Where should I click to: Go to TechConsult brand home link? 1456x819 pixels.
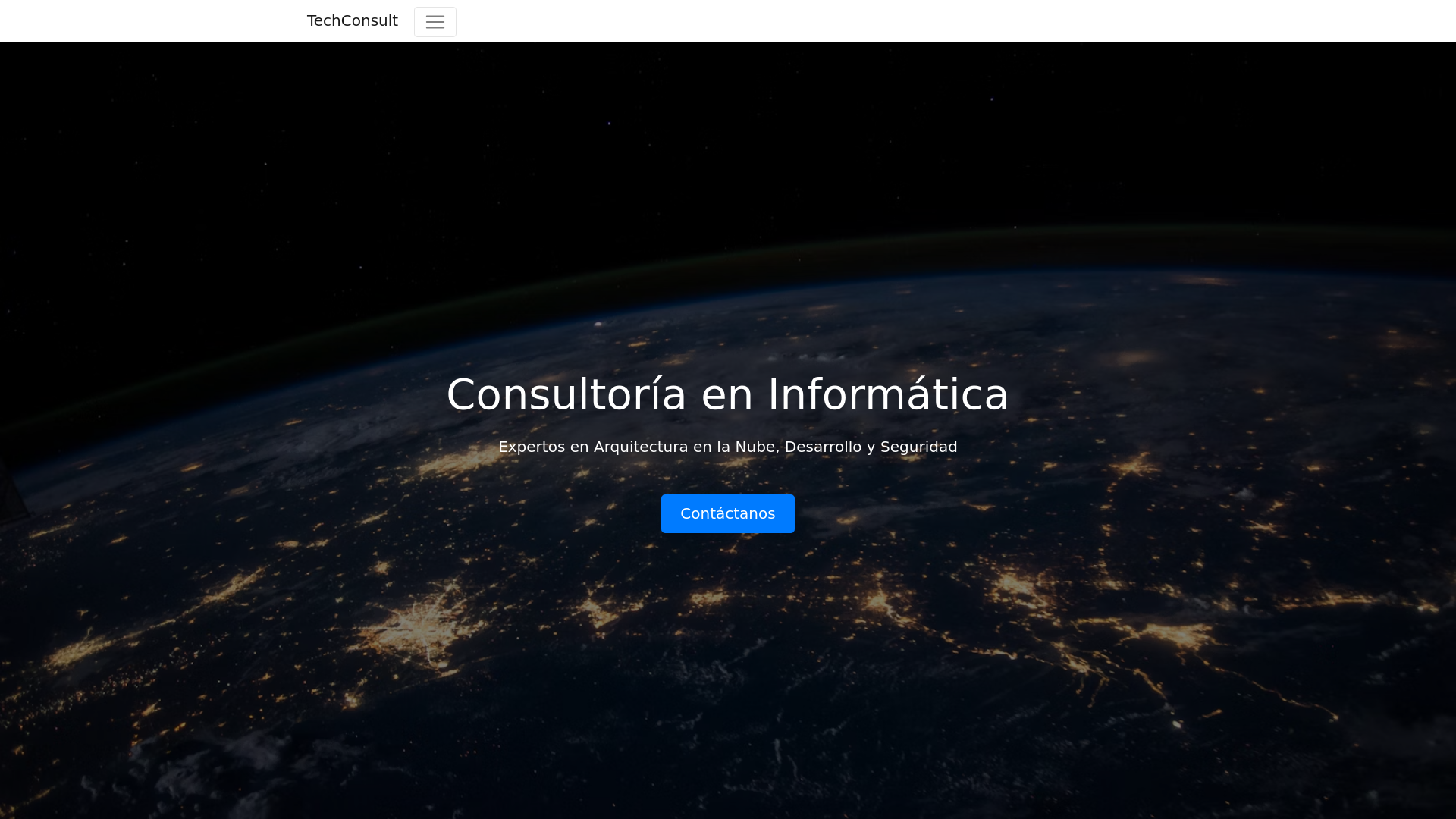point(353,21)
